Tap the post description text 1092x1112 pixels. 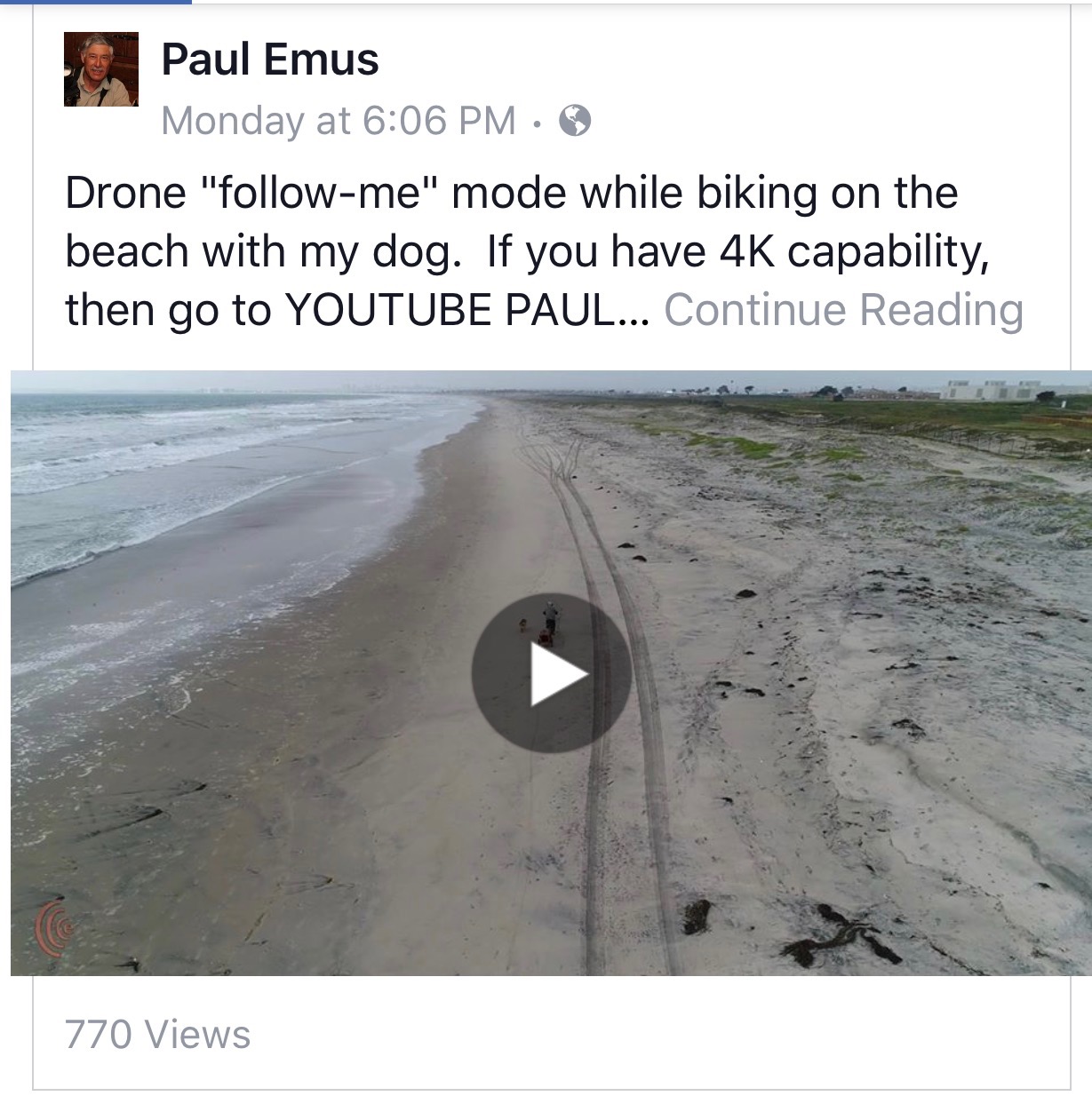click(544, 251)
